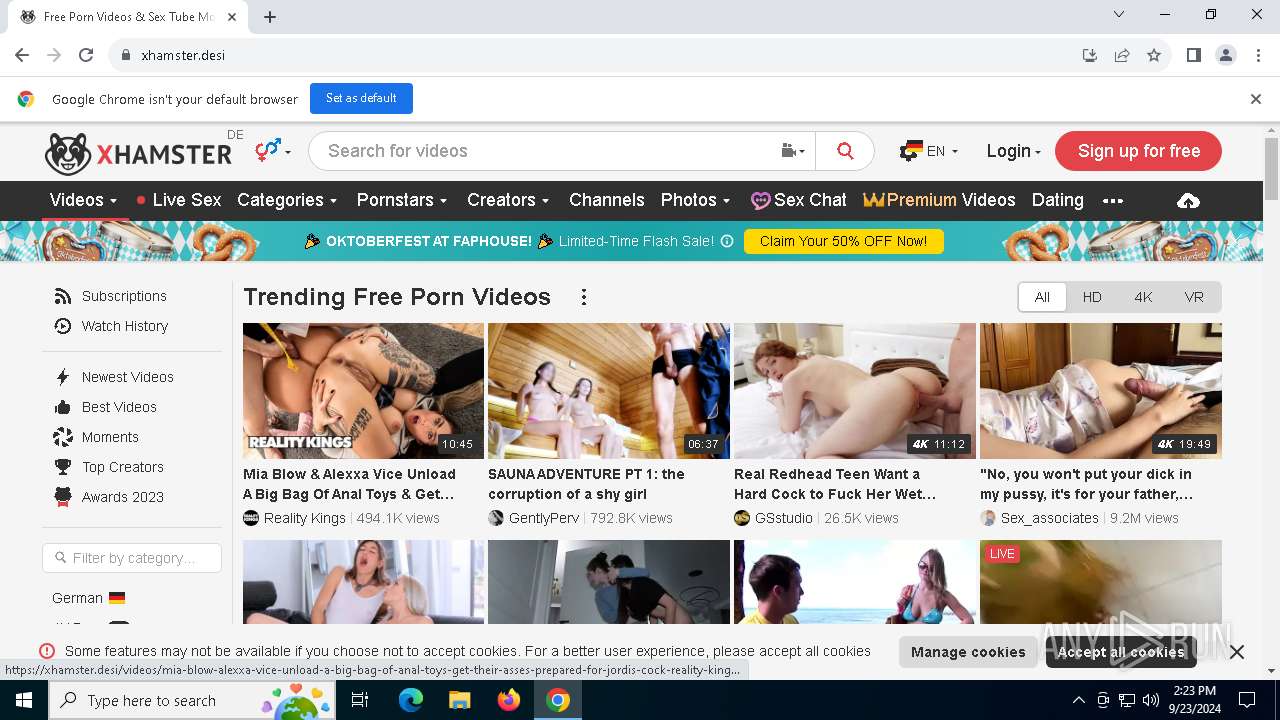The width and height of the screenshot is (1280, 720).
Task: Open the Chrome profile menu
Action: (1226, 55)
